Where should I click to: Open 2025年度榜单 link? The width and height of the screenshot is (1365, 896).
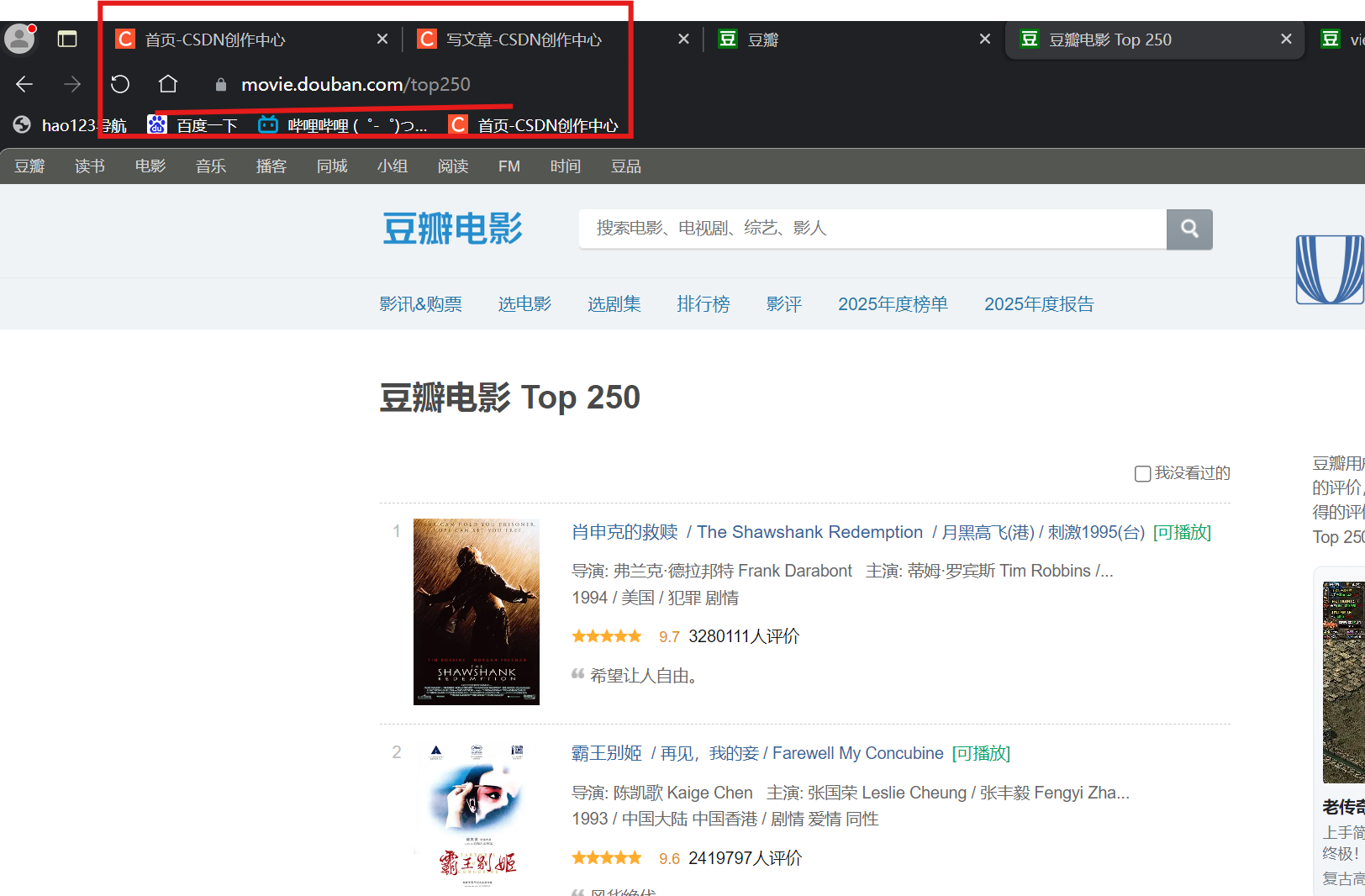pyautogui.click(x=893, y=304)
